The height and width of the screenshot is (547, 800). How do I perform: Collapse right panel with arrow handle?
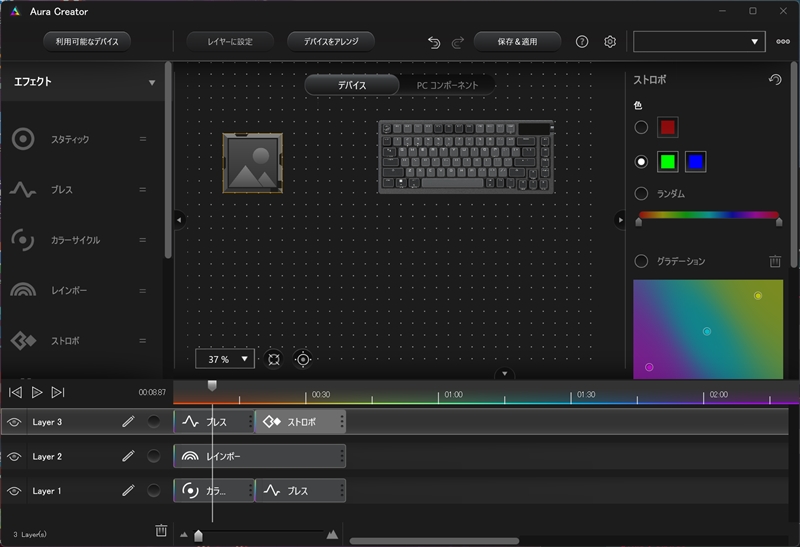620,220
